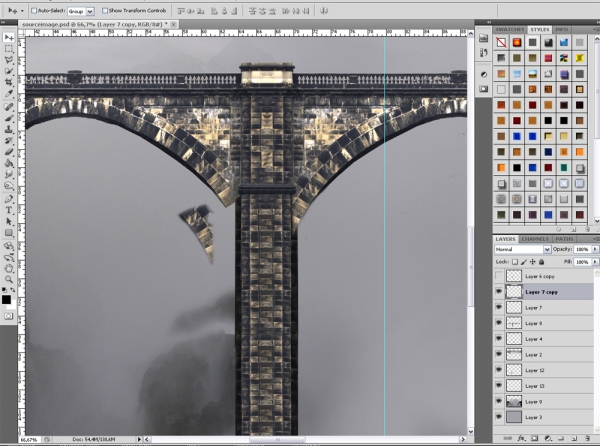This screenshot has width=600, height=446.
Task: Select the Quick Selection tool
Action: click(x=9, y=71)
